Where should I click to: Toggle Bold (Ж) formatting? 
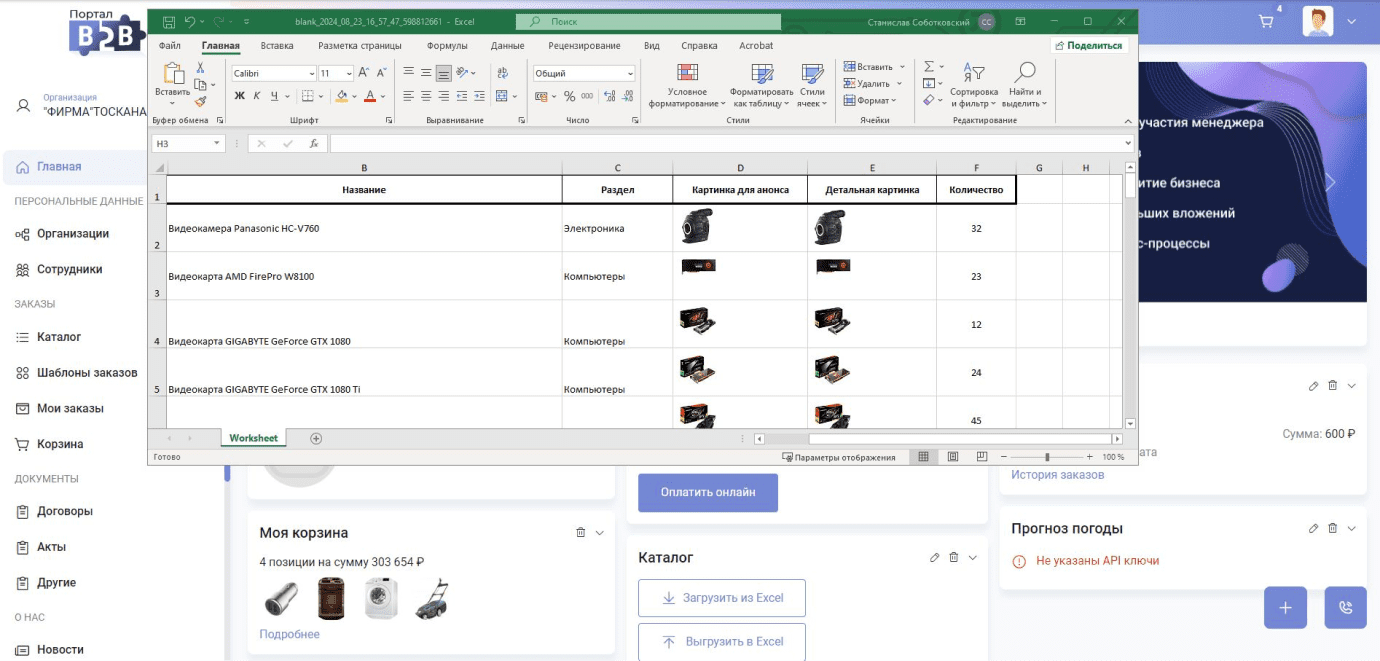point(240,97)
